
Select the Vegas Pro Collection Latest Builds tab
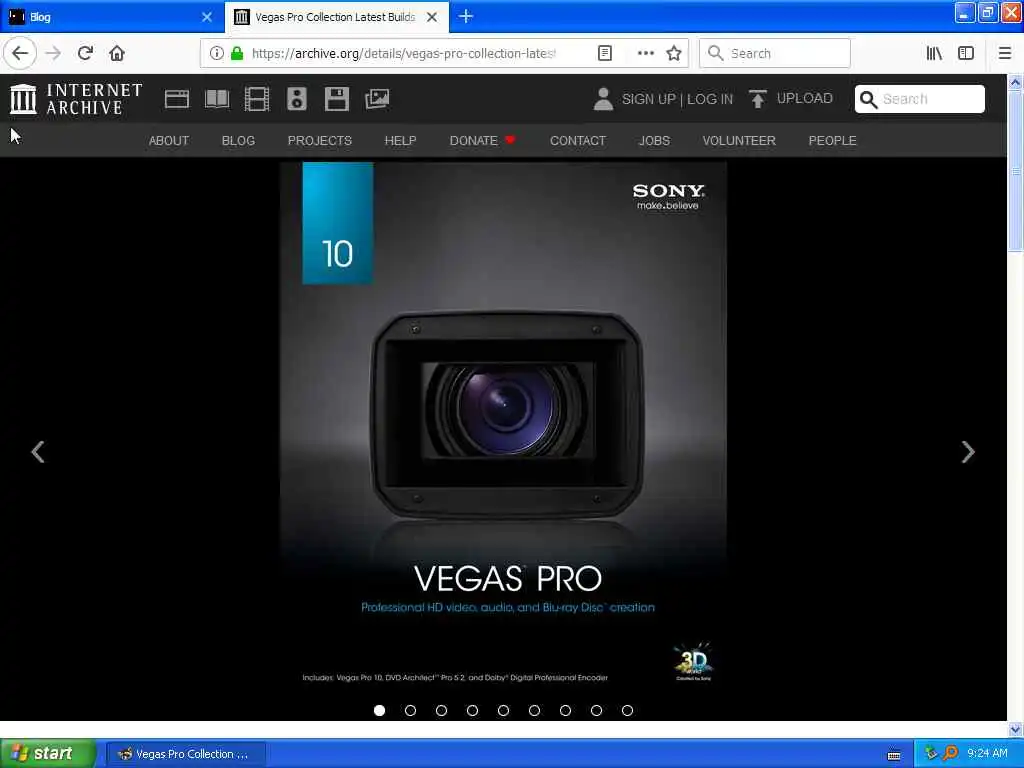pyautogui.click(x=337, y=17)
